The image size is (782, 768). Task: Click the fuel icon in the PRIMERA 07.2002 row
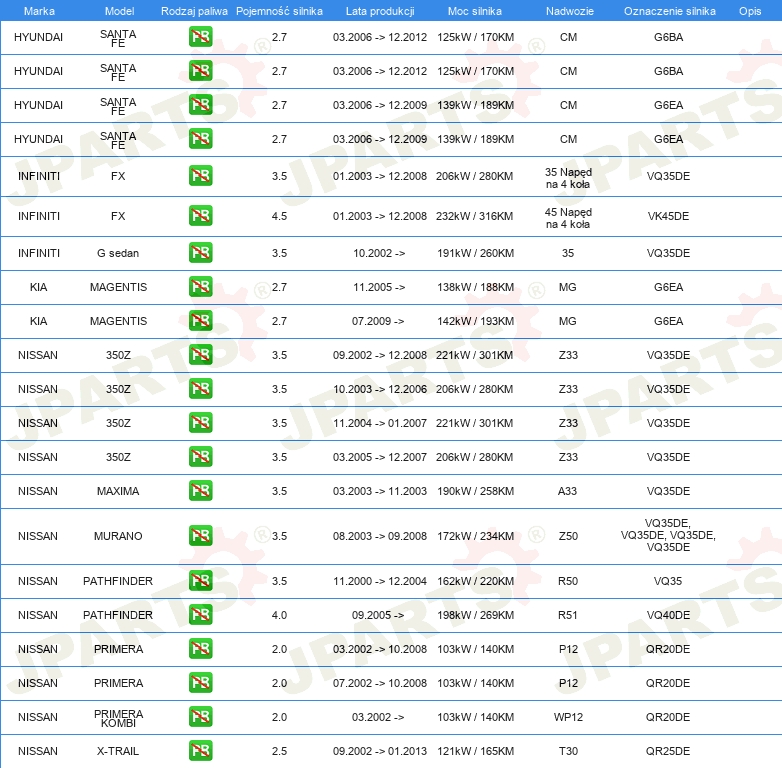coord(200,683)
